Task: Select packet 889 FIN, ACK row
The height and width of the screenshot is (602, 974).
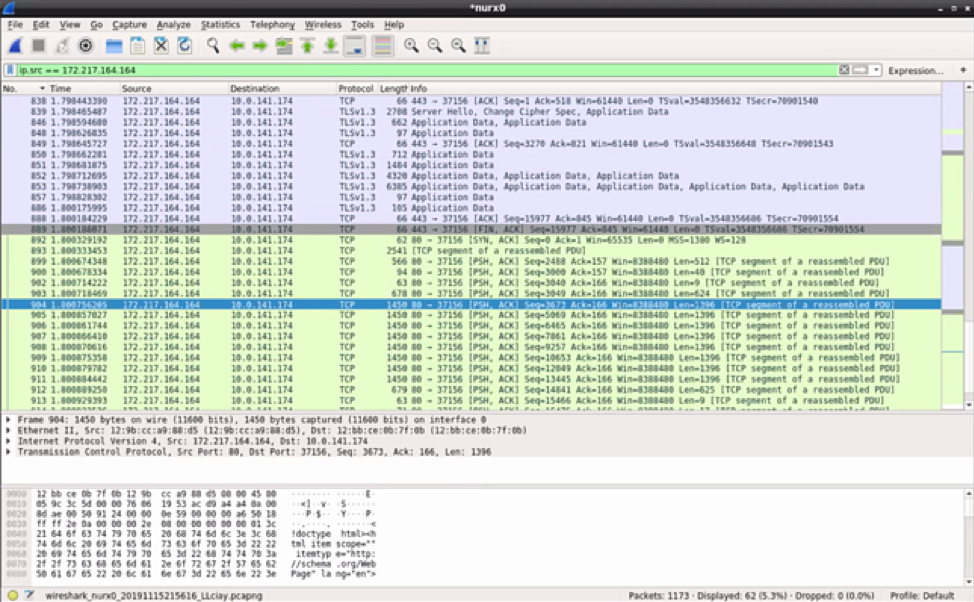Action: (471, 229)
